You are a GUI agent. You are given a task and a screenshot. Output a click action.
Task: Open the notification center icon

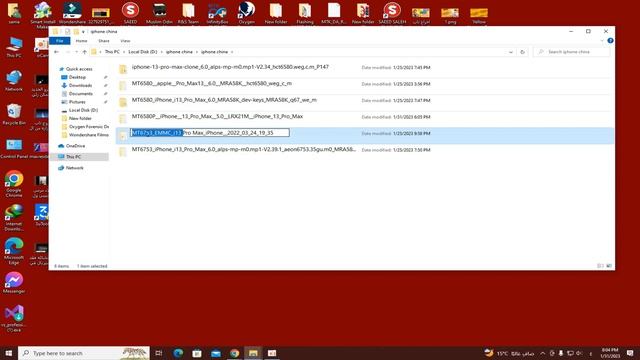point(630,353)
